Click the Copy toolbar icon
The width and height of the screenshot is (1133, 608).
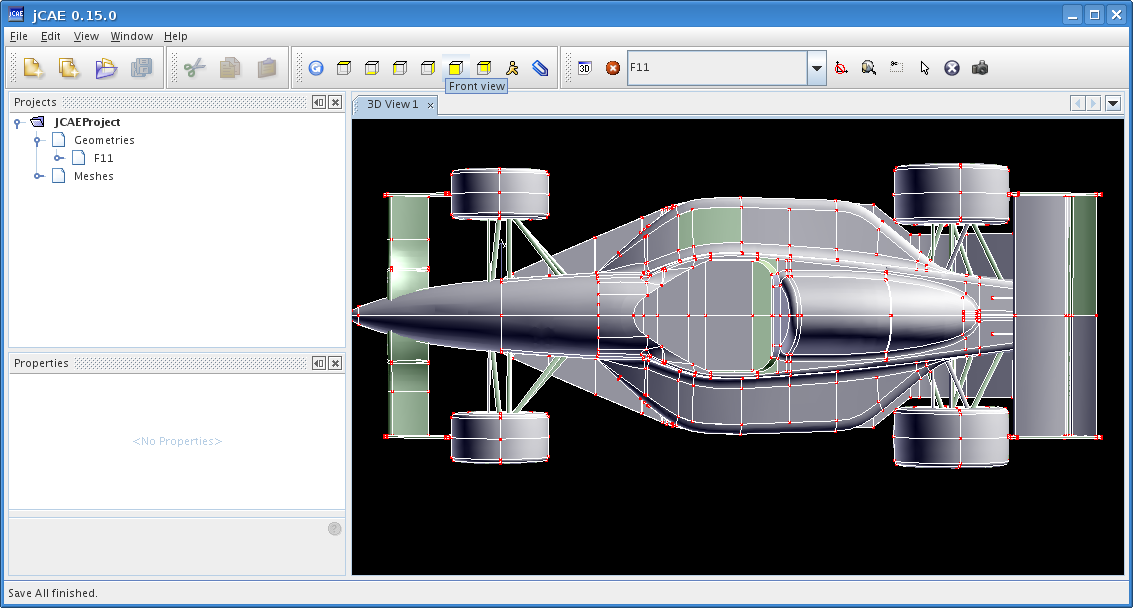tap(231, 68)
